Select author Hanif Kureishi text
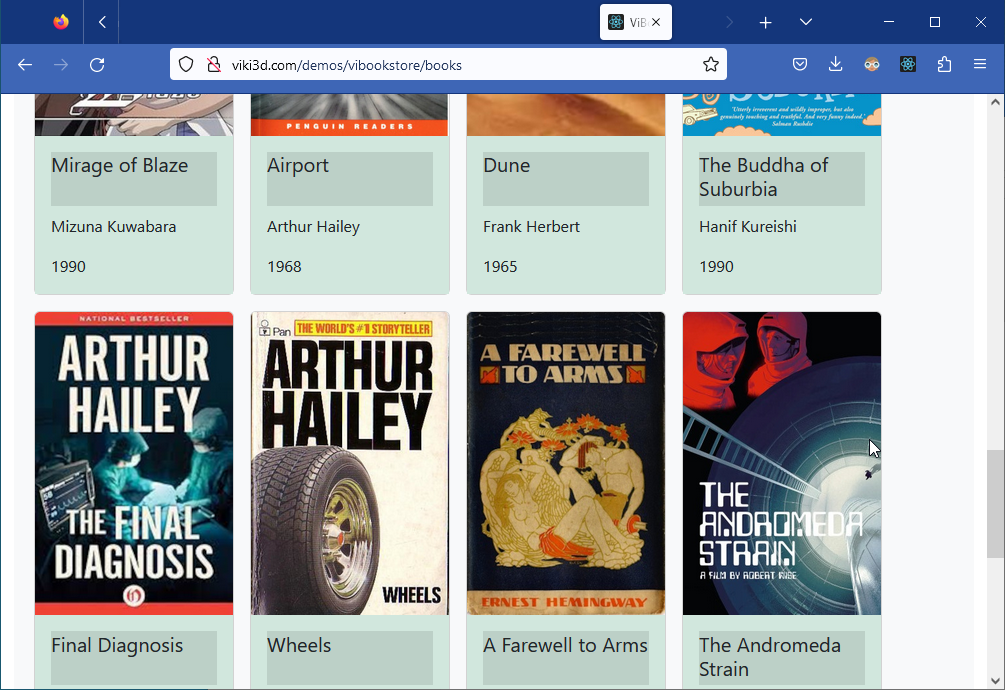 (x=748, y=227)
